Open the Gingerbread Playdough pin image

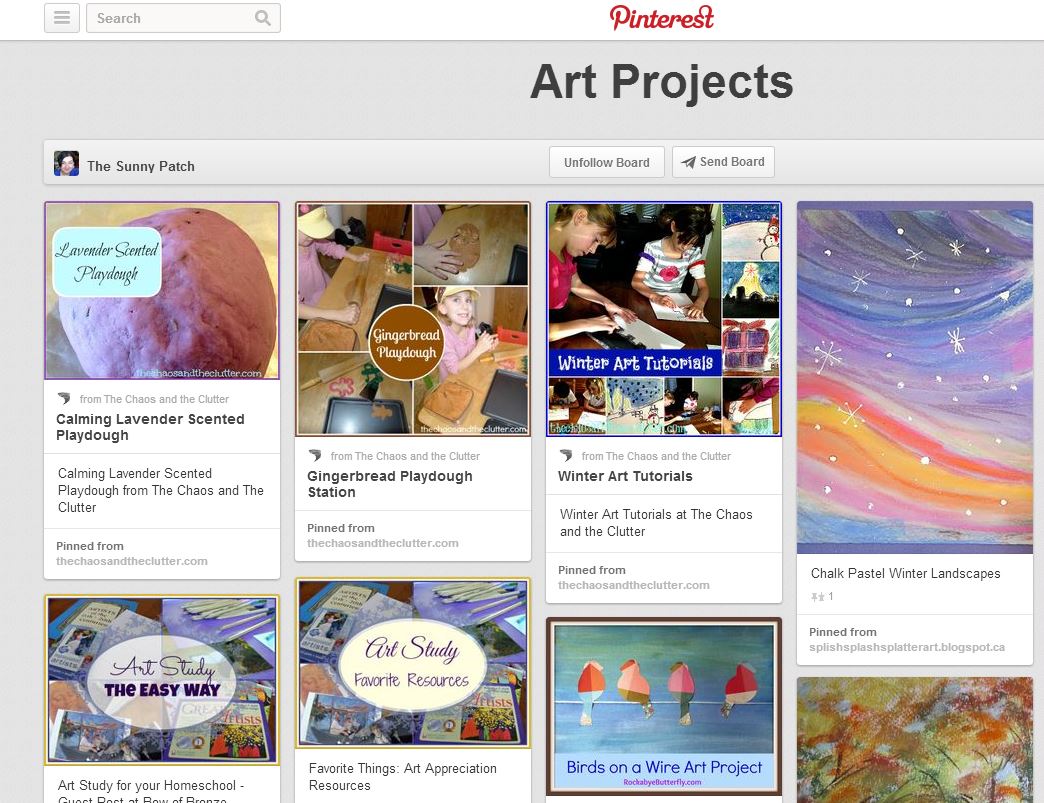(x=413, y=319)
